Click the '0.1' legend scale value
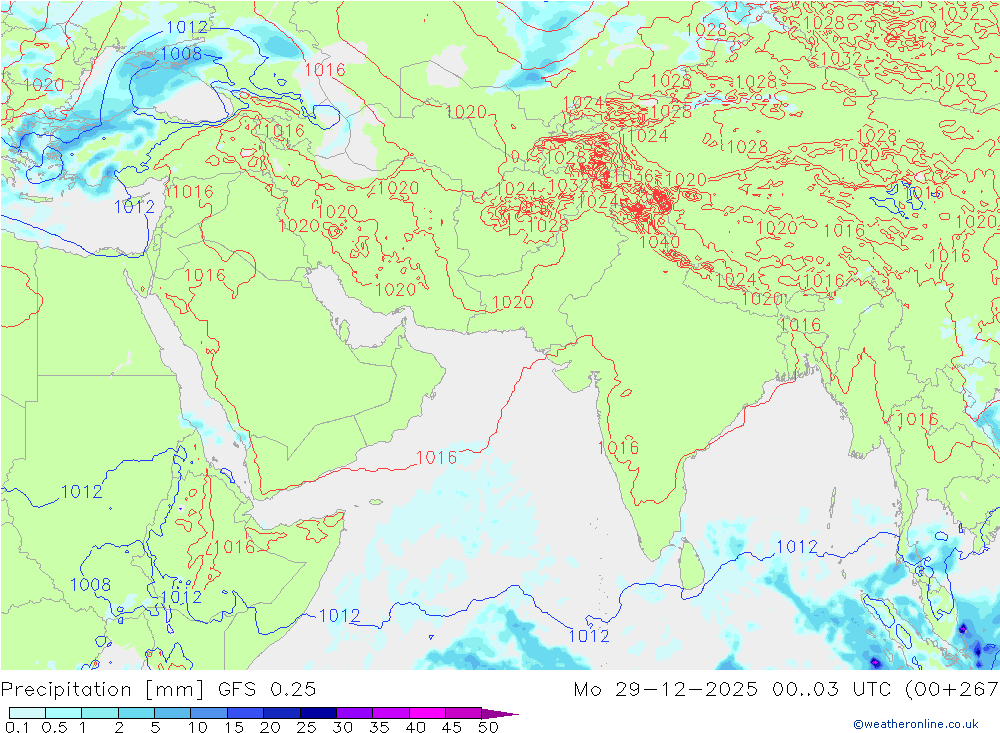This screenshot has height=733, width=1000. (x=17, y=727)
